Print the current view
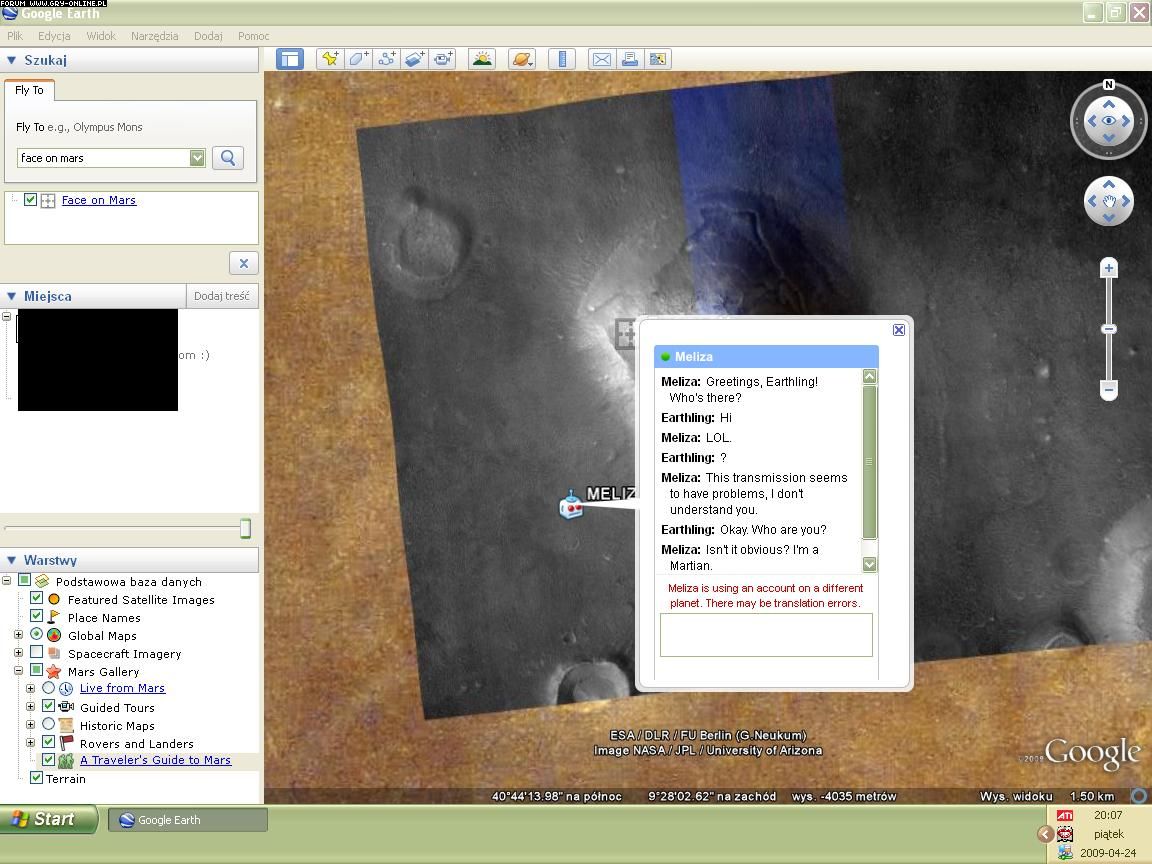This screenshot has width=1152, height=864. tap(630, 60)
